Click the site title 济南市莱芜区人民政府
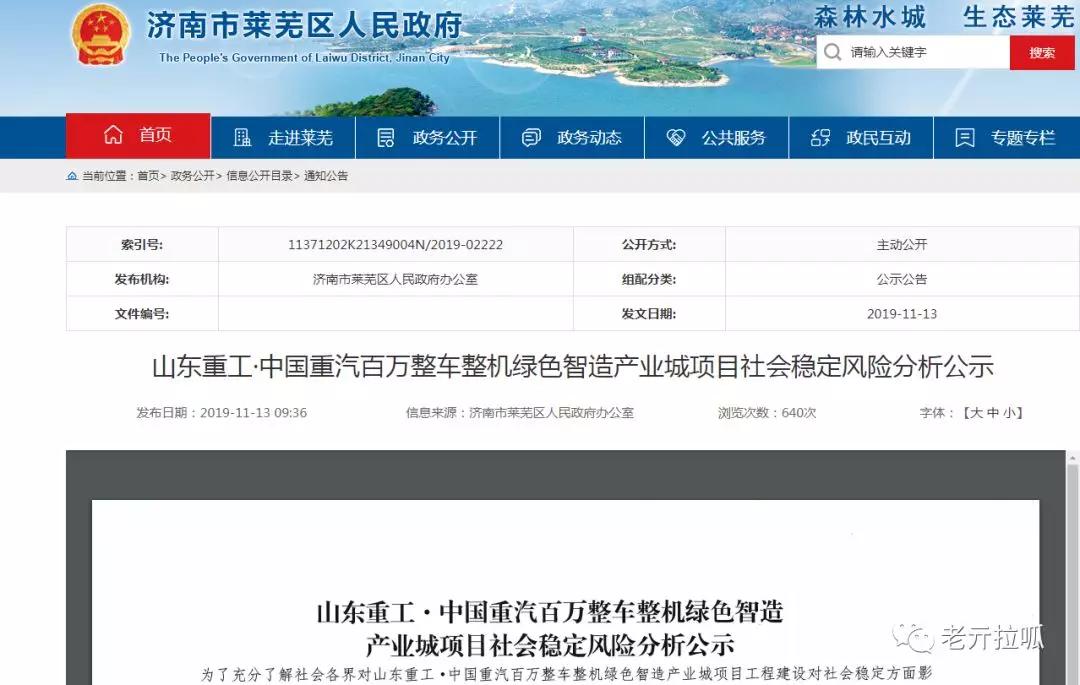This screenshot has height=685, width=1080. point(304,26)
